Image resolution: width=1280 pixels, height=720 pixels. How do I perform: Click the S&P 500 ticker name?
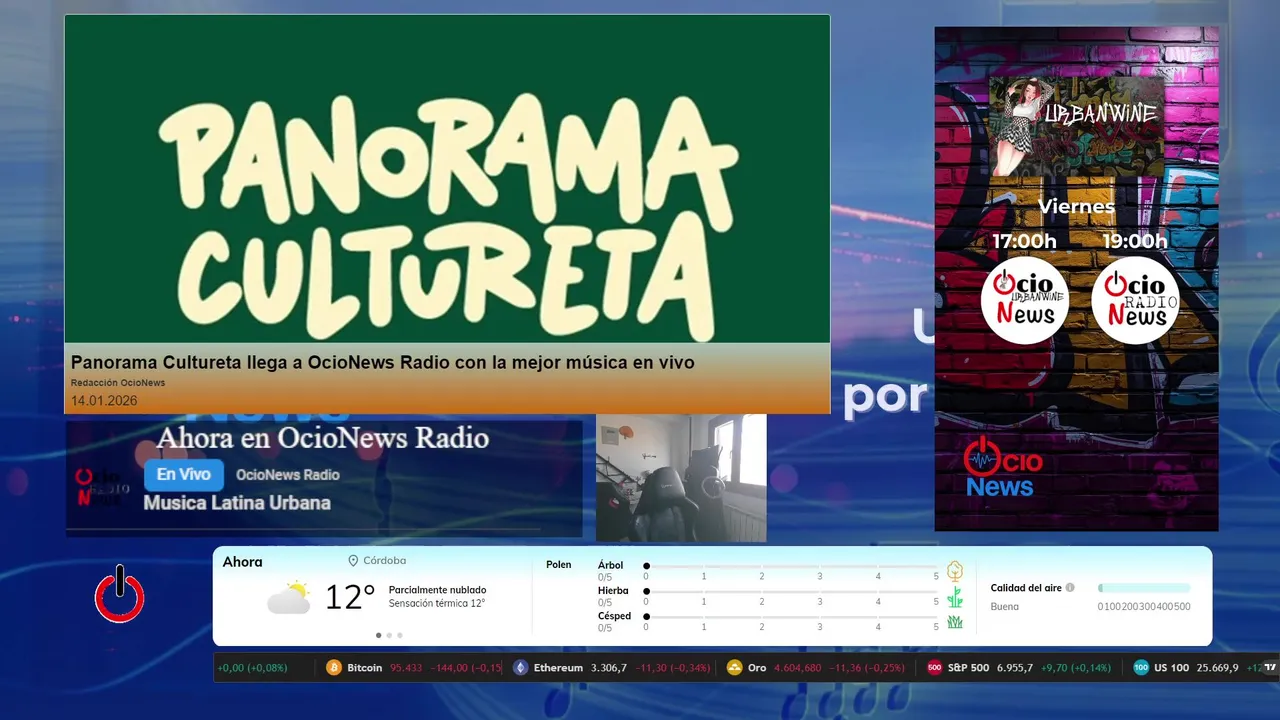coord(968,668)
